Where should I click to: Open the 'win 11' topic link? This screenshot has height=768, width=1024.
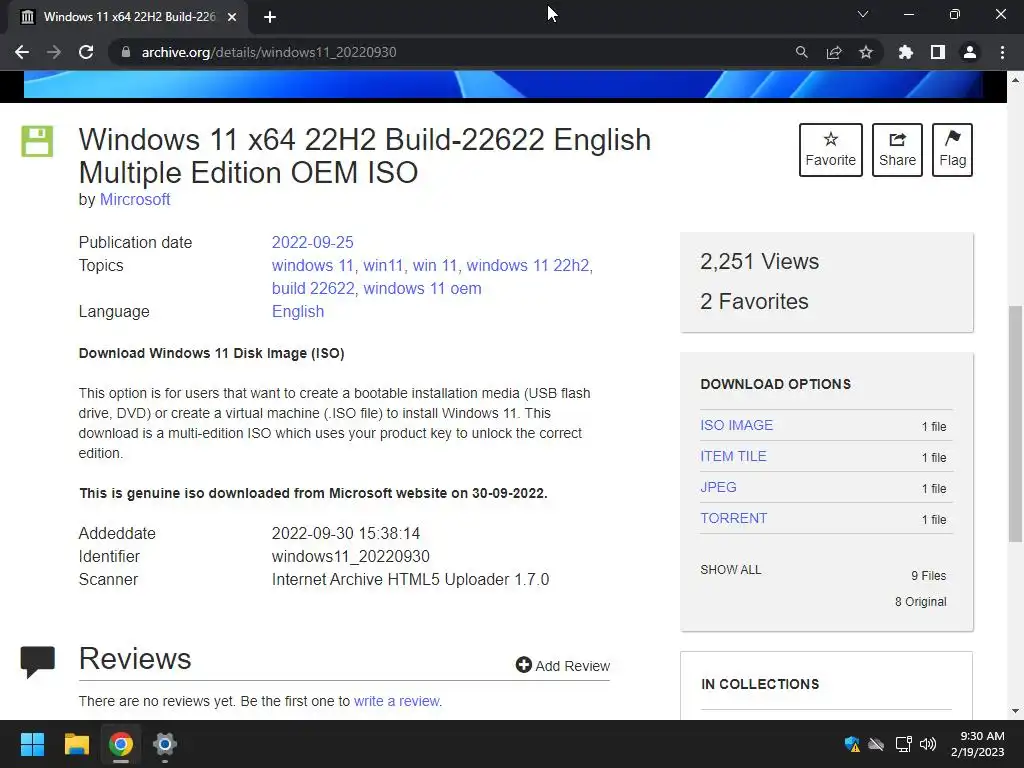434,265
